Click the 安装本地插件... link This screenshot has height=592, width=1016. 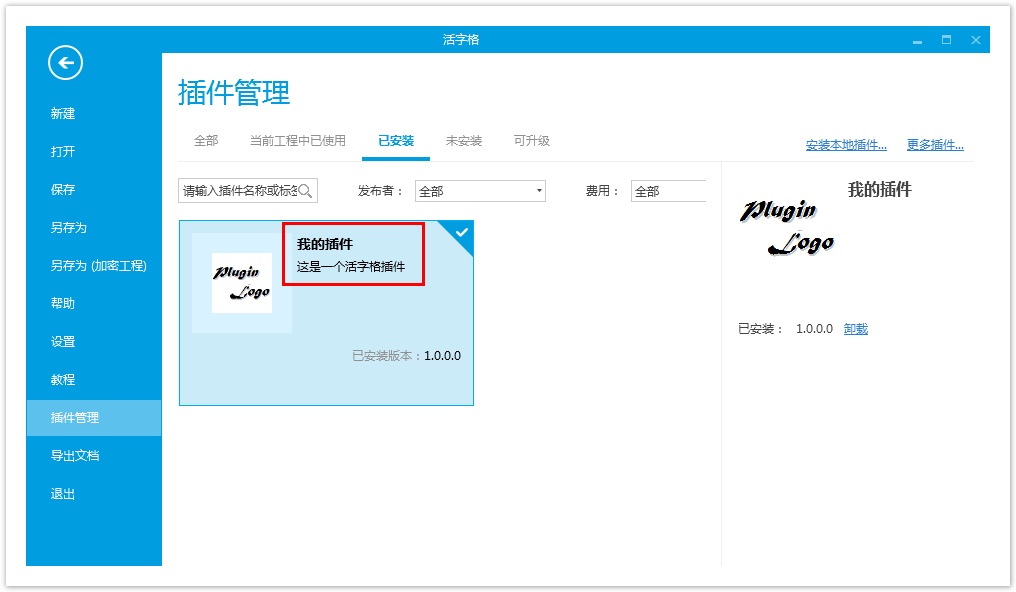pos(846,145)
